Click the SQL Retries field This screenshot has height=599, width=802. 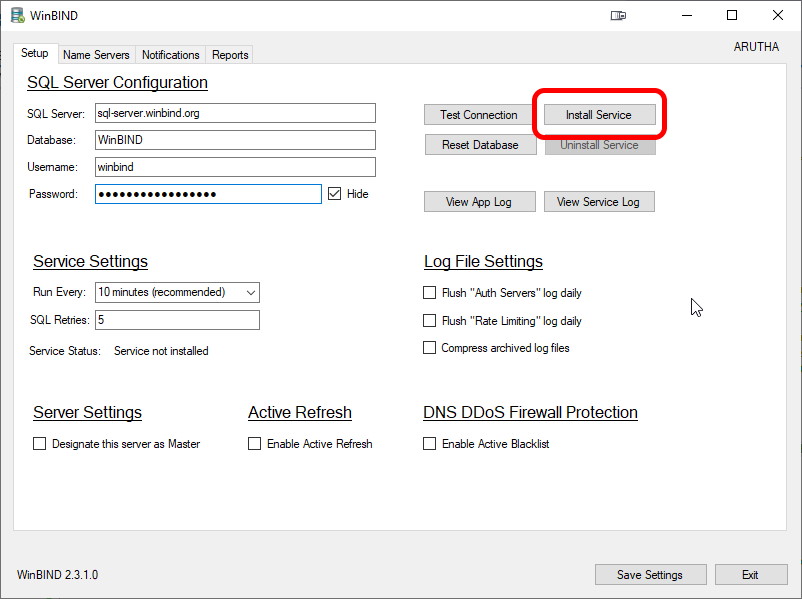(x=177, y=320)
